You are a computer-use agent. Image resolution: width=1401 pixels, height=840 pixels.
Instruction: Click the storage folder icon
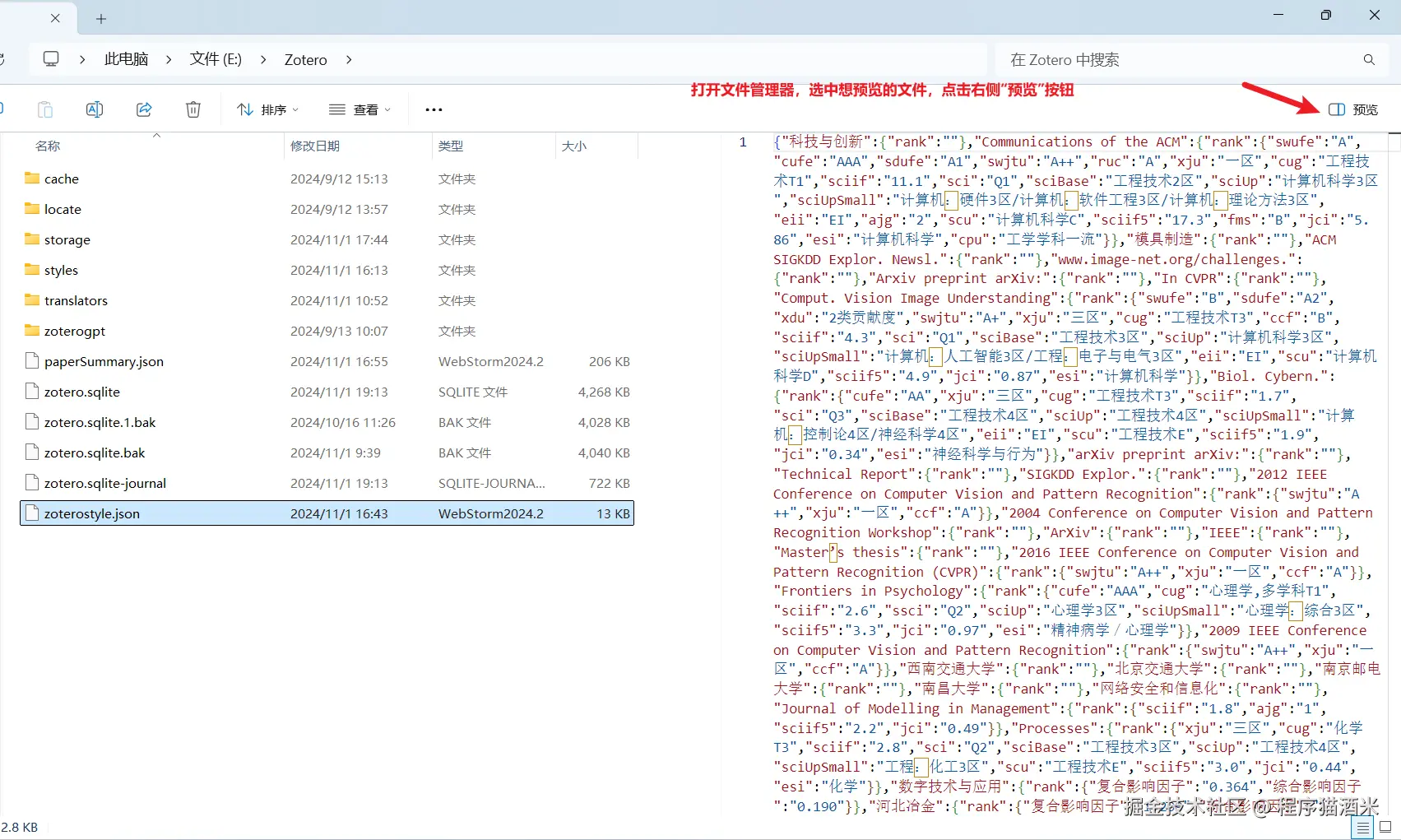(32, 239)
